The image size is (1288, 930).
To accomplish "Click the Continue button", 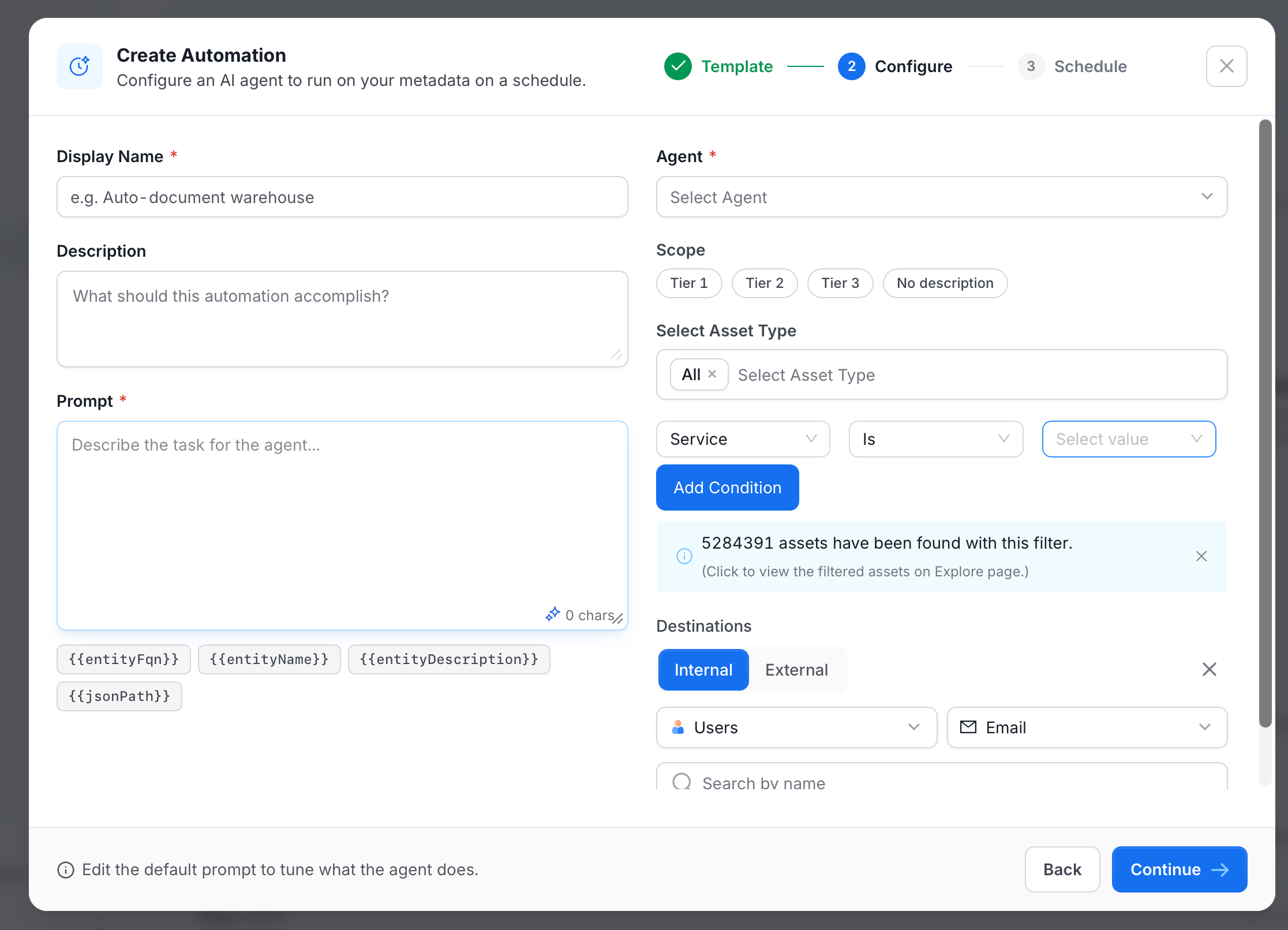I will tap(1180, 869).
